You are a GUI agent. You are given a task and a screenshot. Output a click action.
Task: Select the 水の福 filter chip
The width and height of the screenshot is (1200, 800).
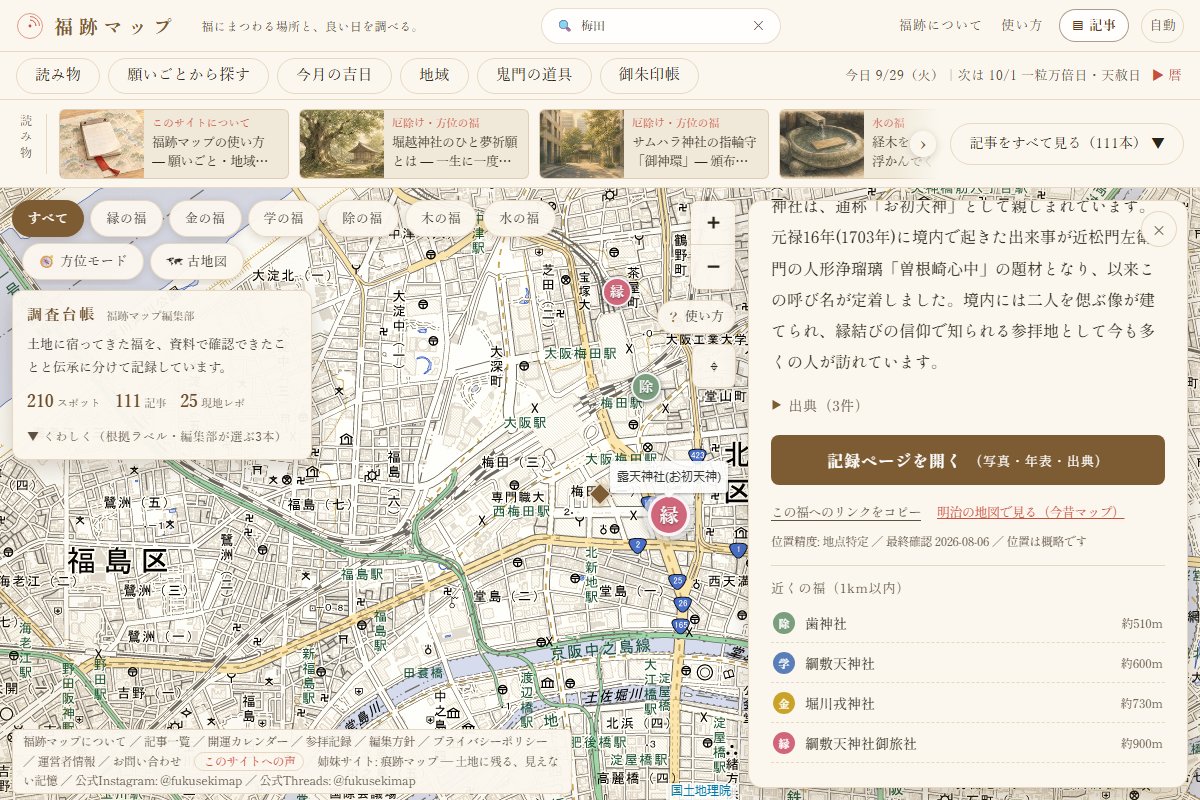pyautogui.click(x=519, y=218)
